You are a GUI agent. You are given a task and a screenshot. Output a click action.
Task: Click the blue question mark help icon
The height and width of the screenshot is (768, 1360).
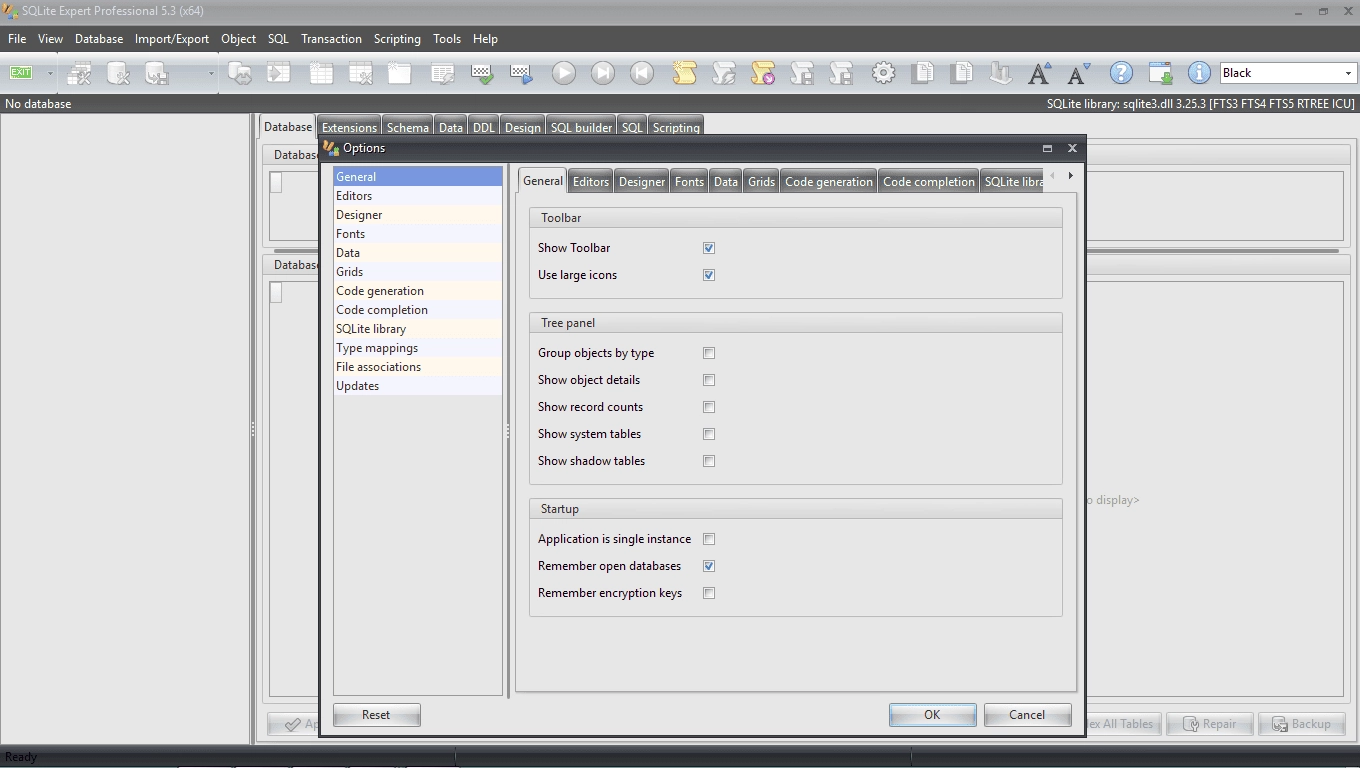tap(1121, 73)
